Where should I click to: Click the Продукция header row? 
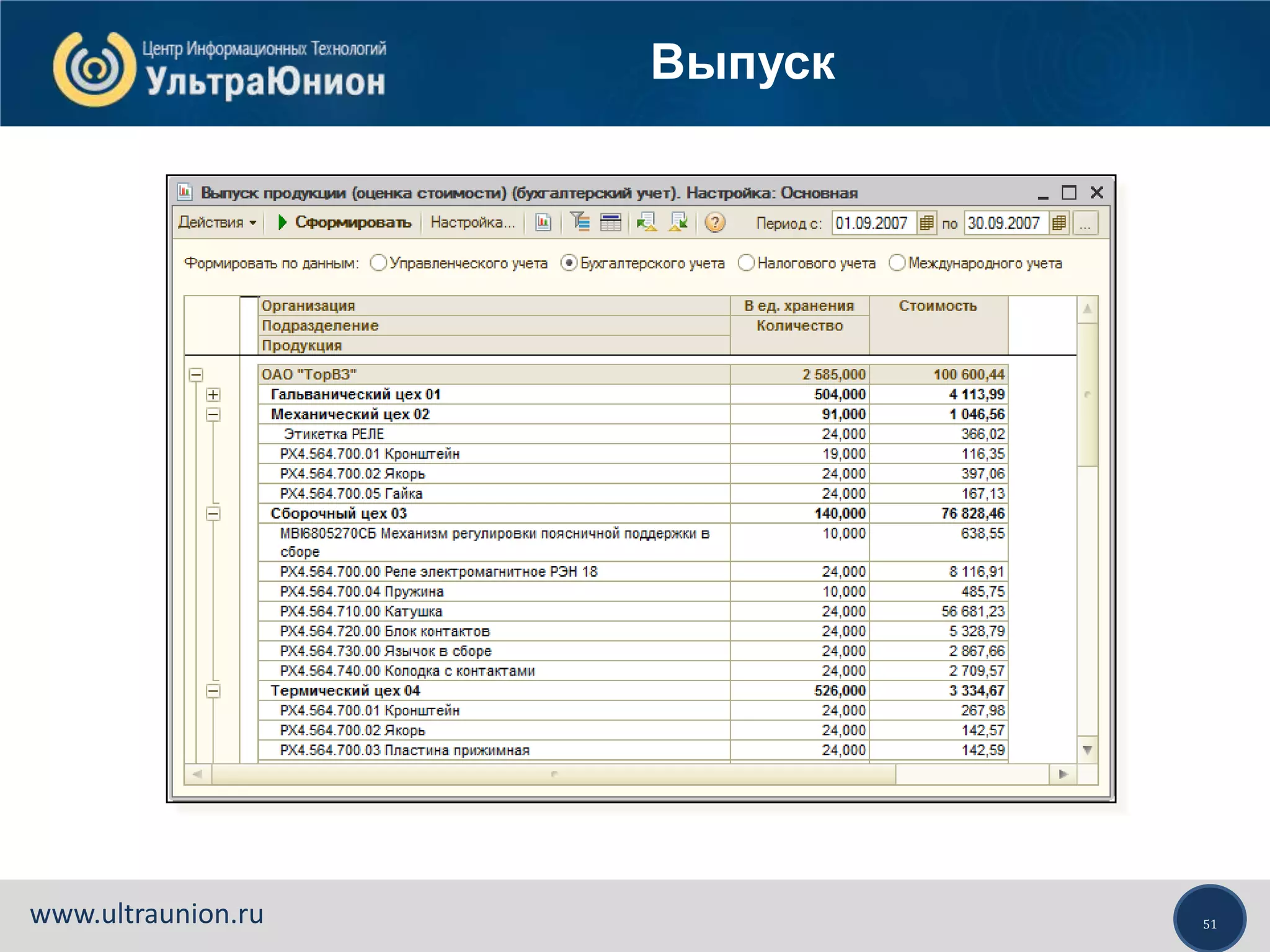coord(494,345)
